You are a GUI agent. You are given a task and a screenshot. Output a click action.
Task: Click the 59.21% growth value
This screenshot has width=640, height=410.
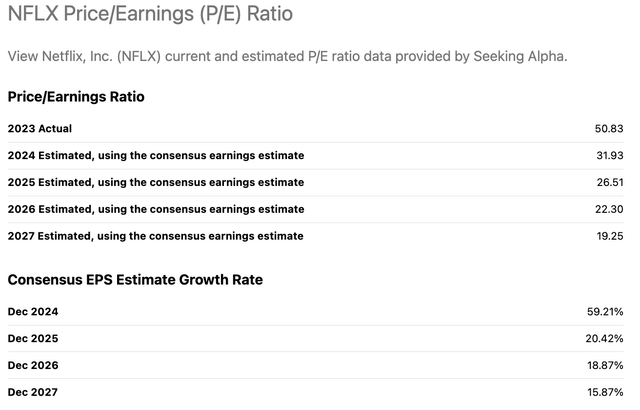pyautogui.click(x=605, y=311)
